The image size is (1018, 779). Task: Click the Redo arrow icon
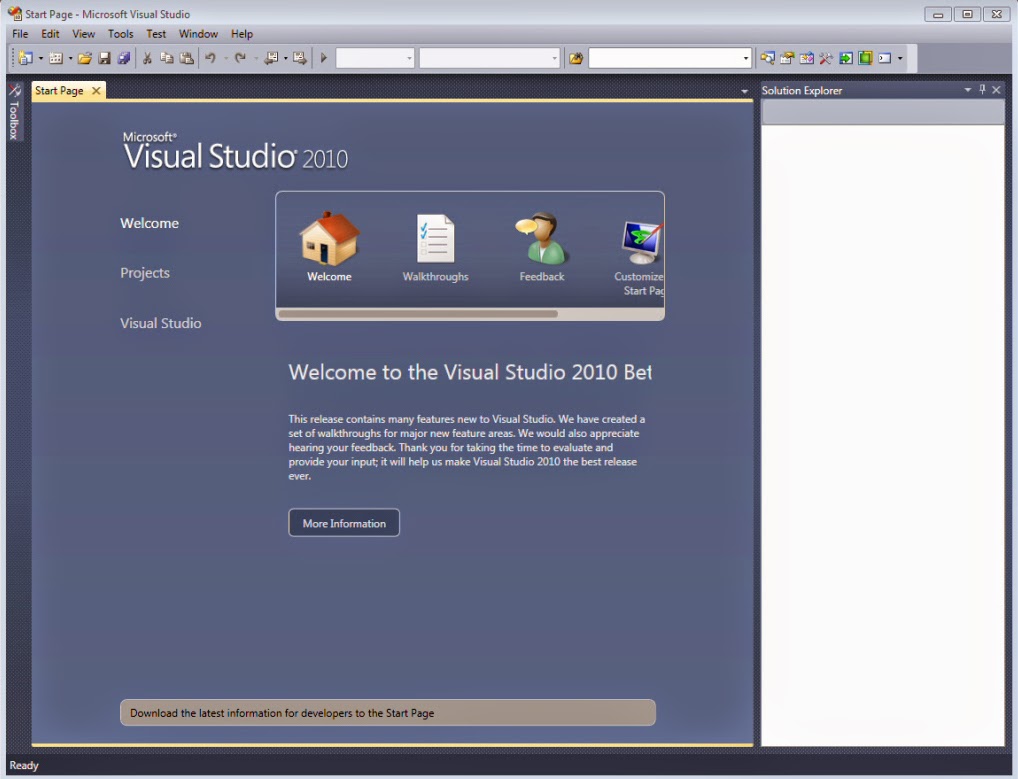coord(240,58)
